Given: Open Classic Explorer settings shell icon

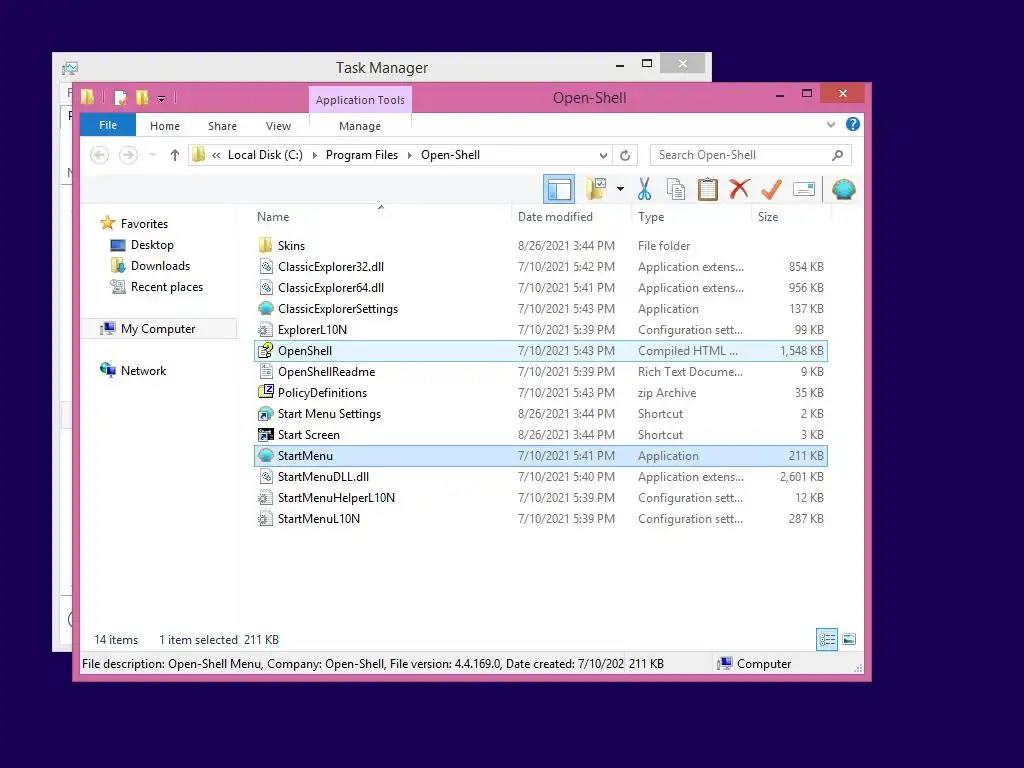Looking at the screenshot, I should click(844, 189).
